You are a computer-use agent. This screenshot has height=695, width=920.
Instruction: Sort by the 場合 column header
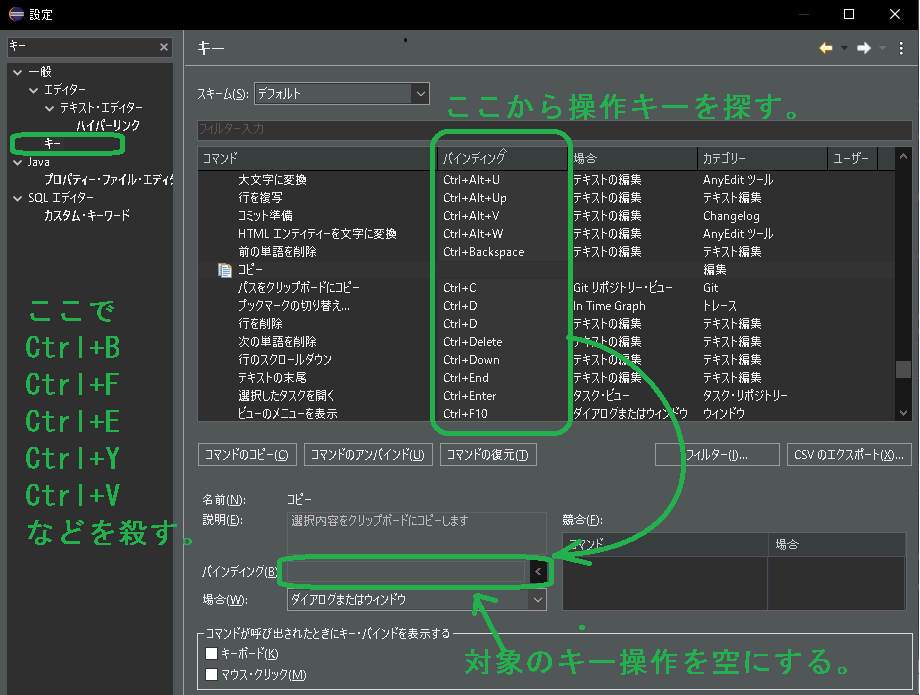tap(633, 158)
